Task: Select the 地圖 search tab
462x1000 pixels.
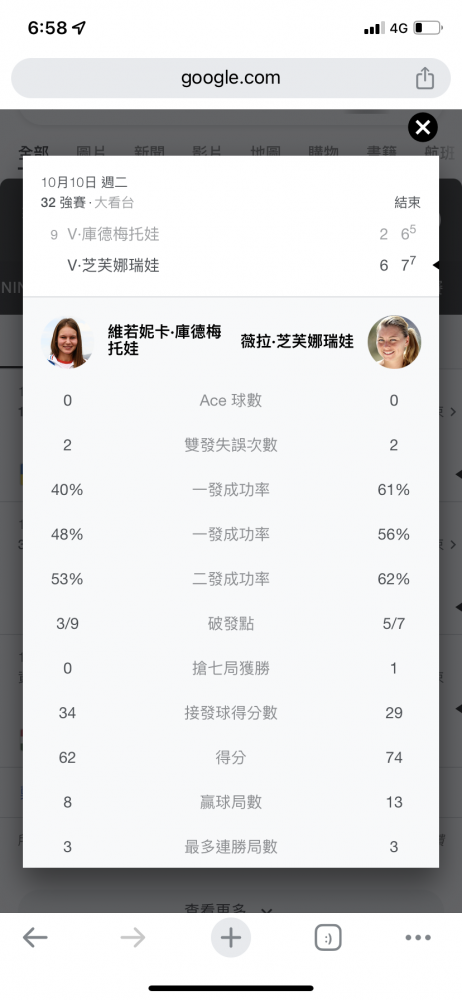Action: [x=265, y=152]
